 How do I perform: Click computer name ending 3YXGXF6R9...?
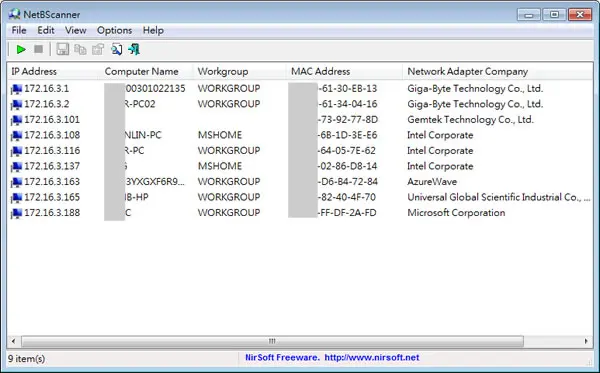click(155, 181)
